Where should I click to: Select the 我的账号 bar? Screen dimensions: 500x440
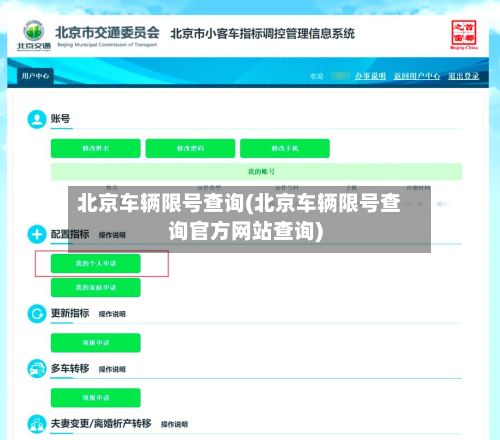pos(256,172)
